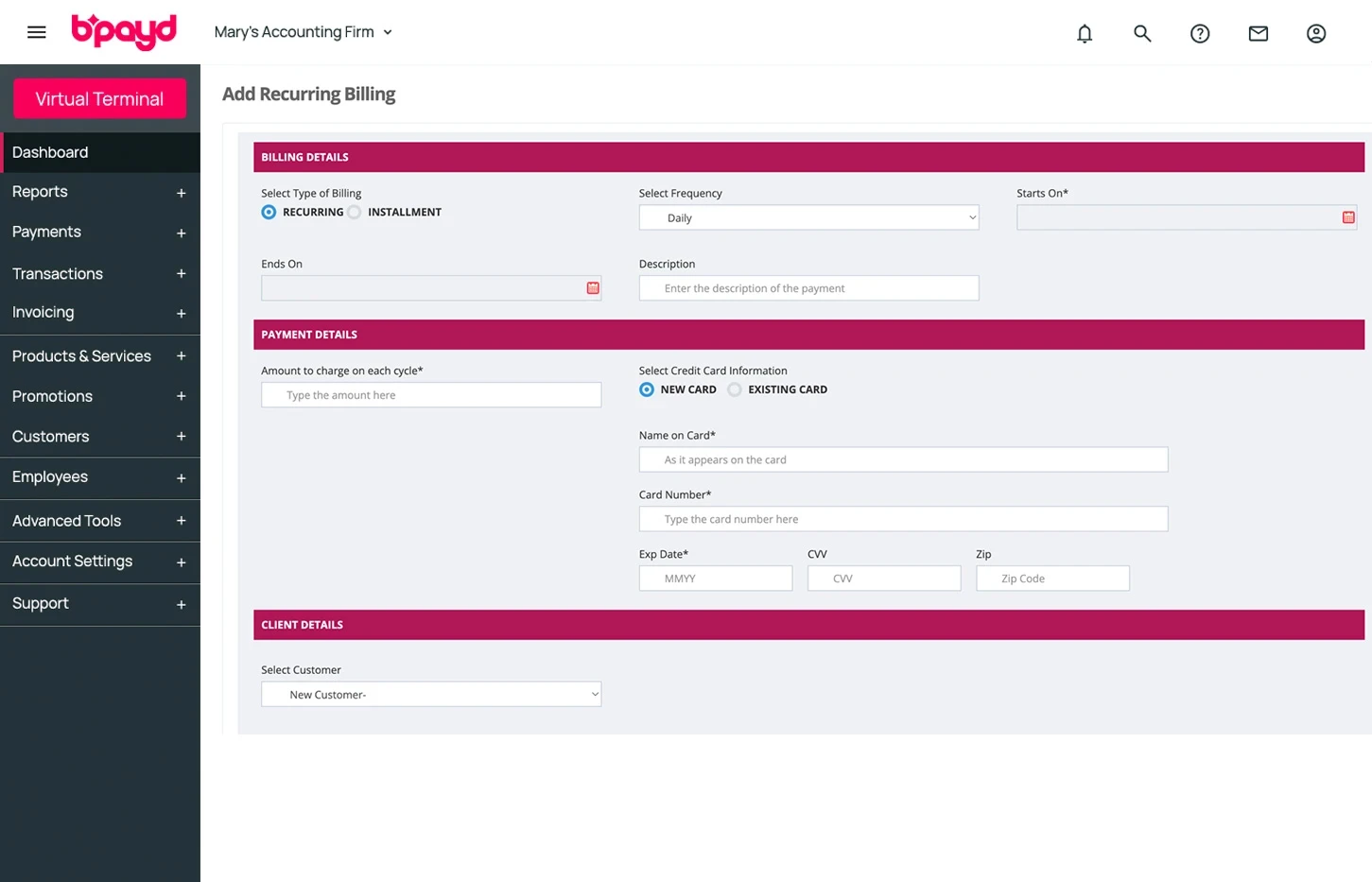The image size is (1372, 882).
Task: Choose the NEW CARD option
Action: click(647, 389)
